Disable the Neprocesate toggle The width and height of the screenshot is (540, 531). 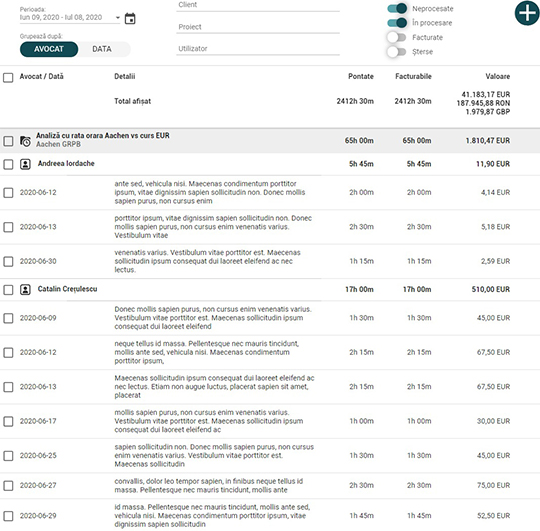pos(397,9)
